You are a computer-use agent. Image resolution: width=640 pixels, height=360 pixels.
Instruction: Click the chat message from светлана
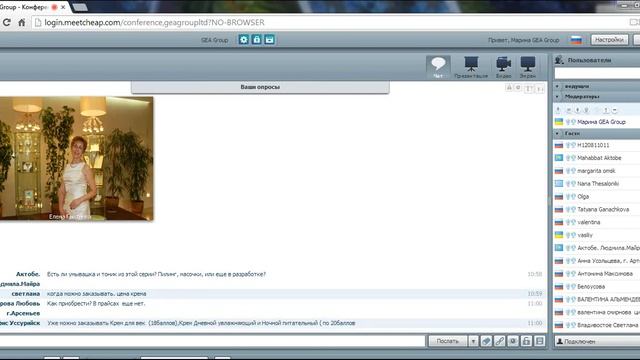pos(96,294)
